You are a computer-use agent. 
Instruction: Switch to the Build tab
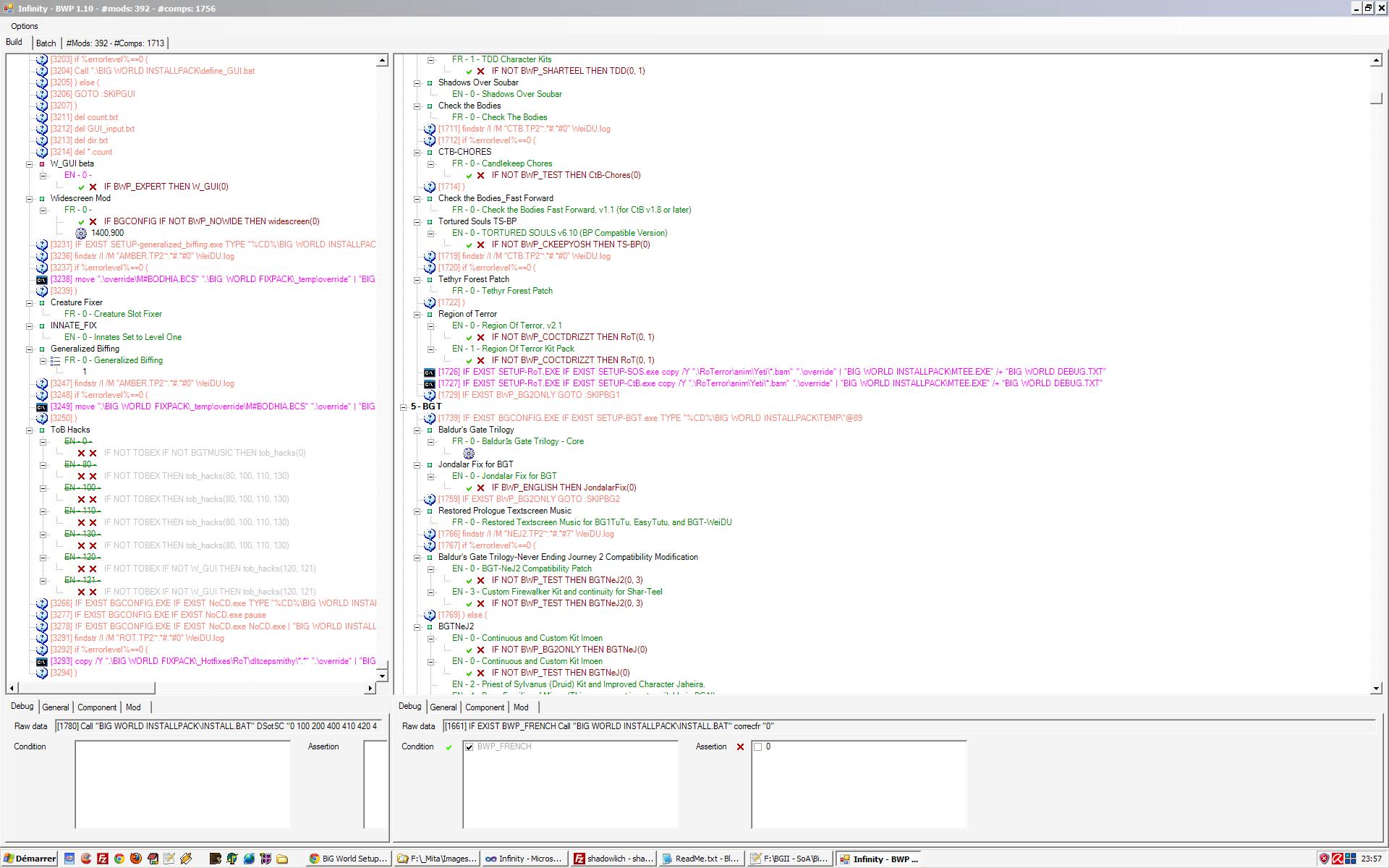tap(14, 42)
